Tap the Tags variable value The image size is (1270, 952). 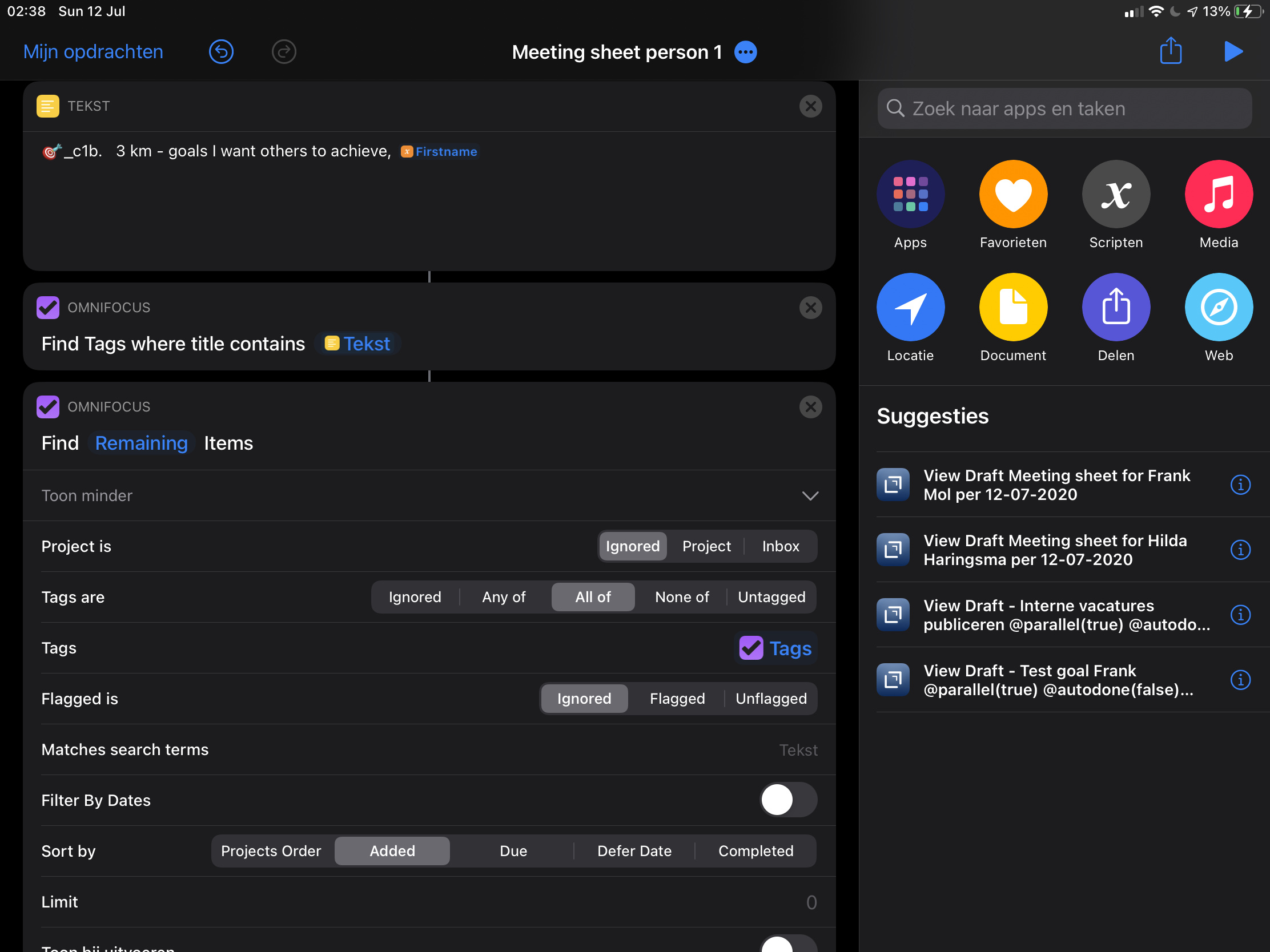tap(775, 648)
